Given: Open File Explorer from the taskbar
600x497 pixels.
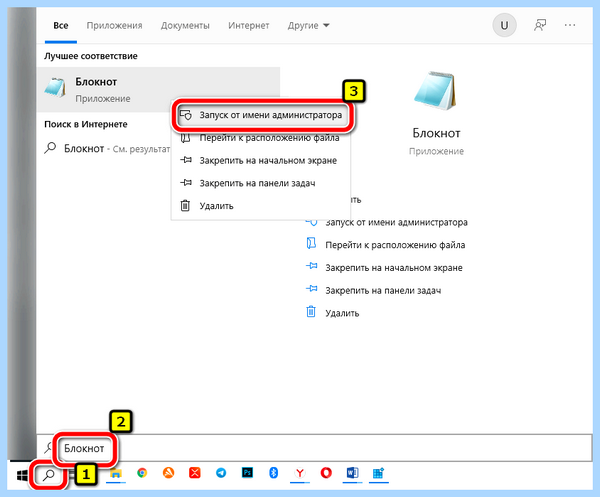Looking at the screenshot, I should (x=116, y=474).
